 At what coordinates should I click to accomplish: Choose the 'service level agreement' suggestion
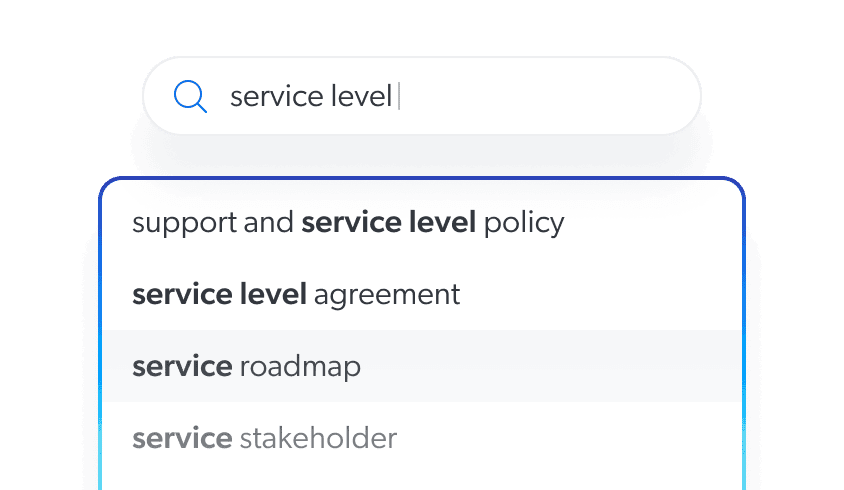[296, 295]
